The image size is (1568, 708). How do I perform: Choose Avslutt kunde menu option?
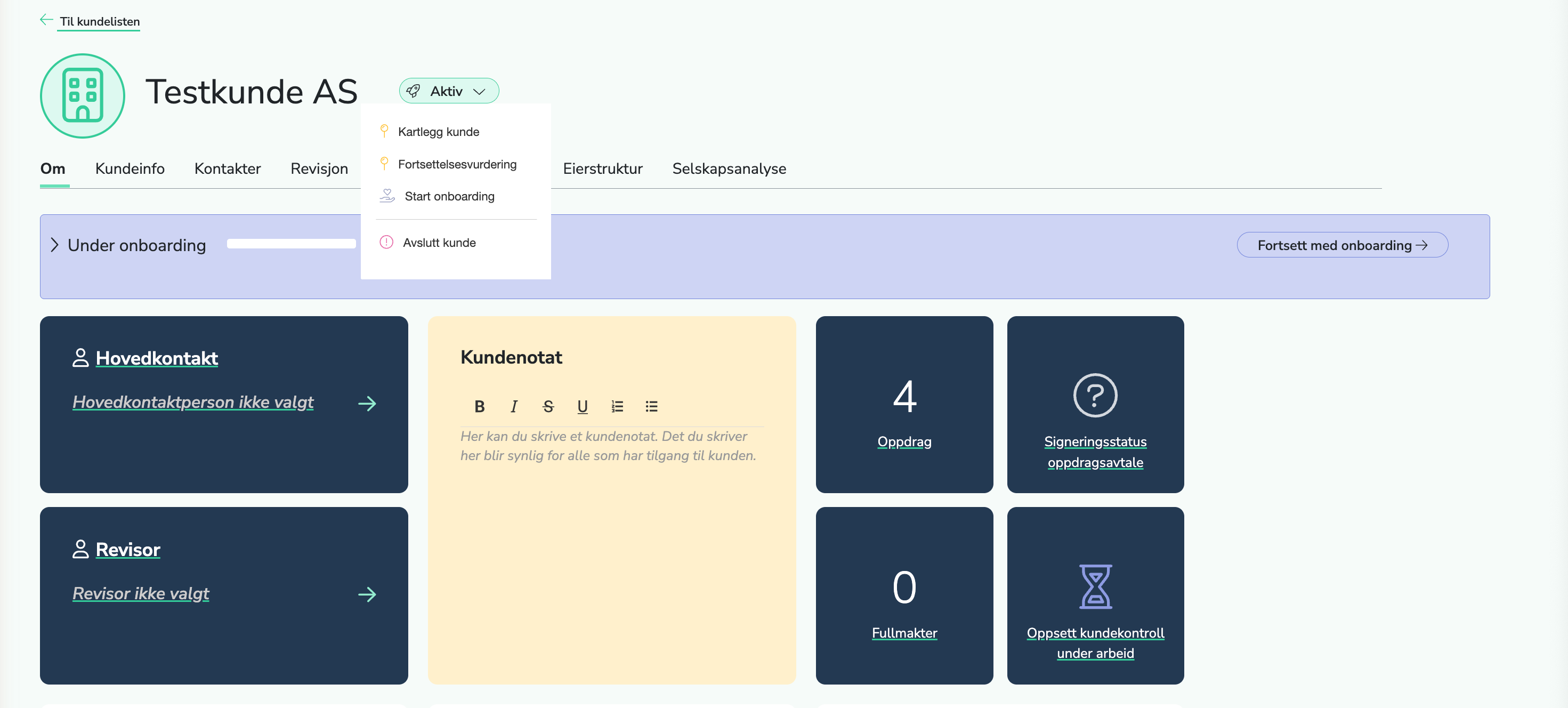coord(439,243)
